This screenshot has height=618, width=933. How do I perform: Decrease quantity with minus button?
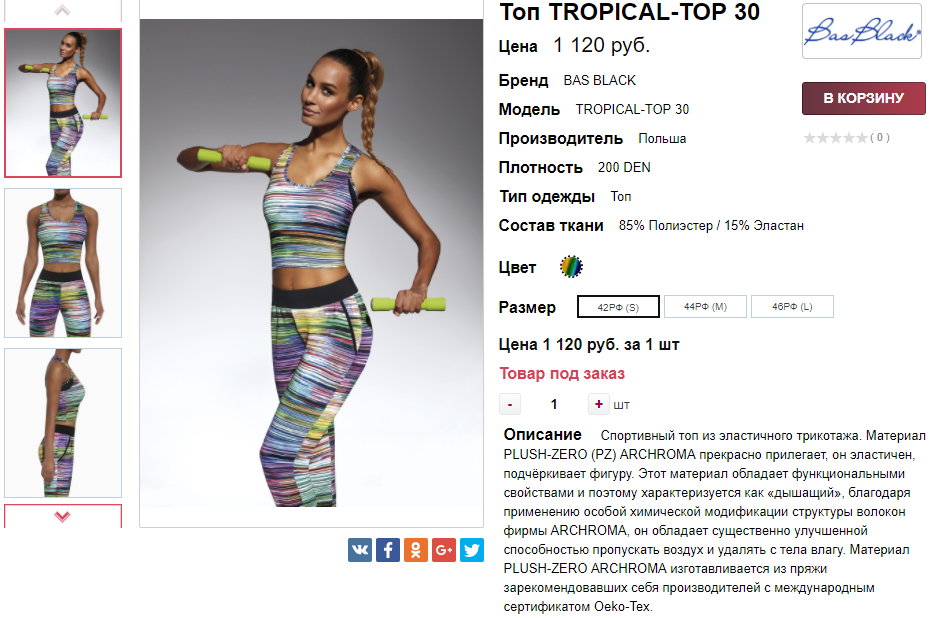pos(510,404)
